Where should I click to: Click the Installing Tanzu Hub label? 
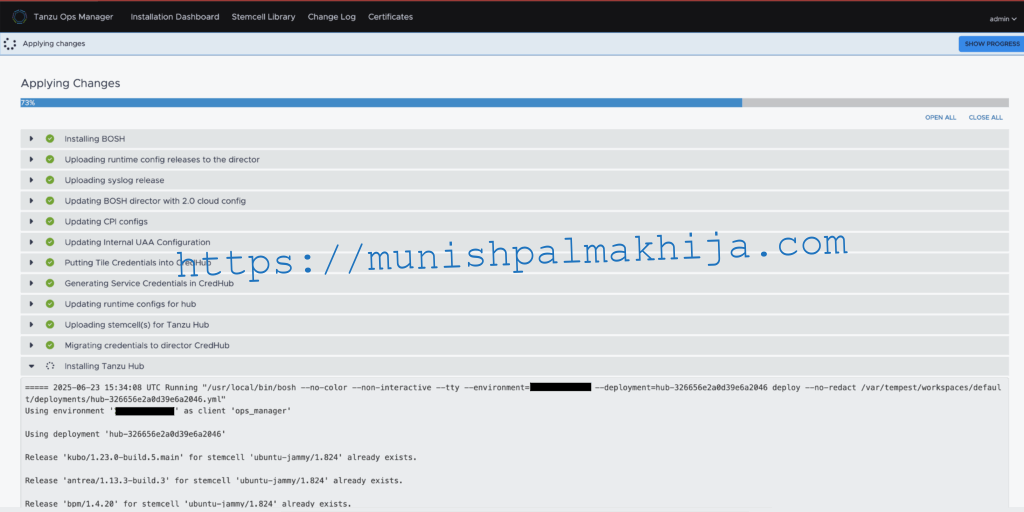104,366
